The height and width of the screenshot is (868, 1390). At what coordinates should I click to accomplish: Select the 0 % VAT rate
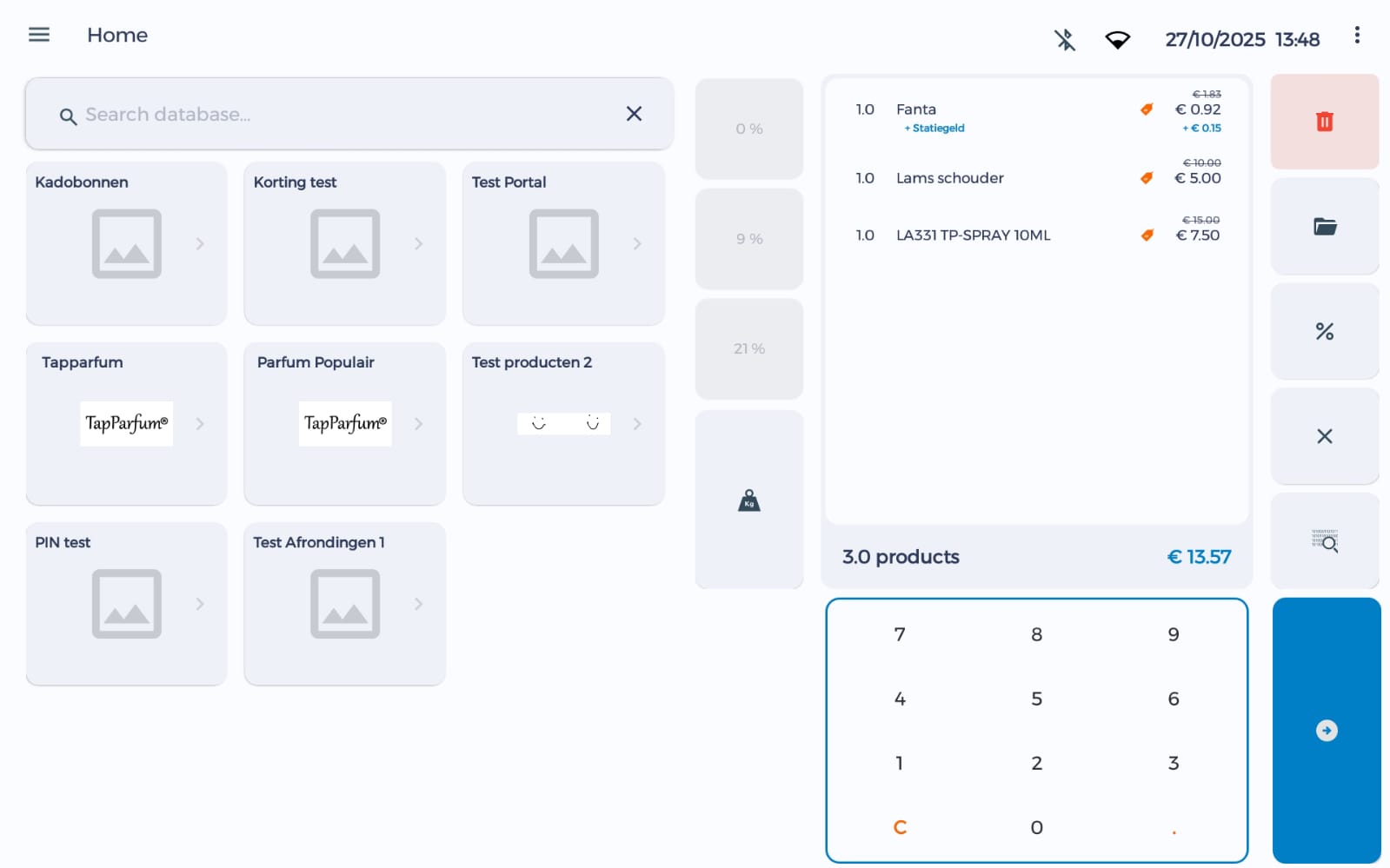(x=748, y=129)
